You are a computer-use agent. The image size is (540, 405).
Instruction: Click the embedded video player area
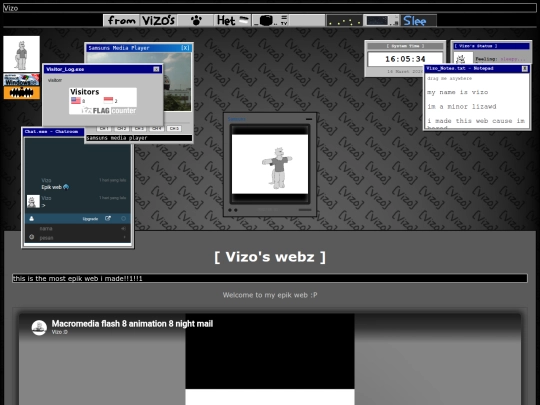point(270,359)
